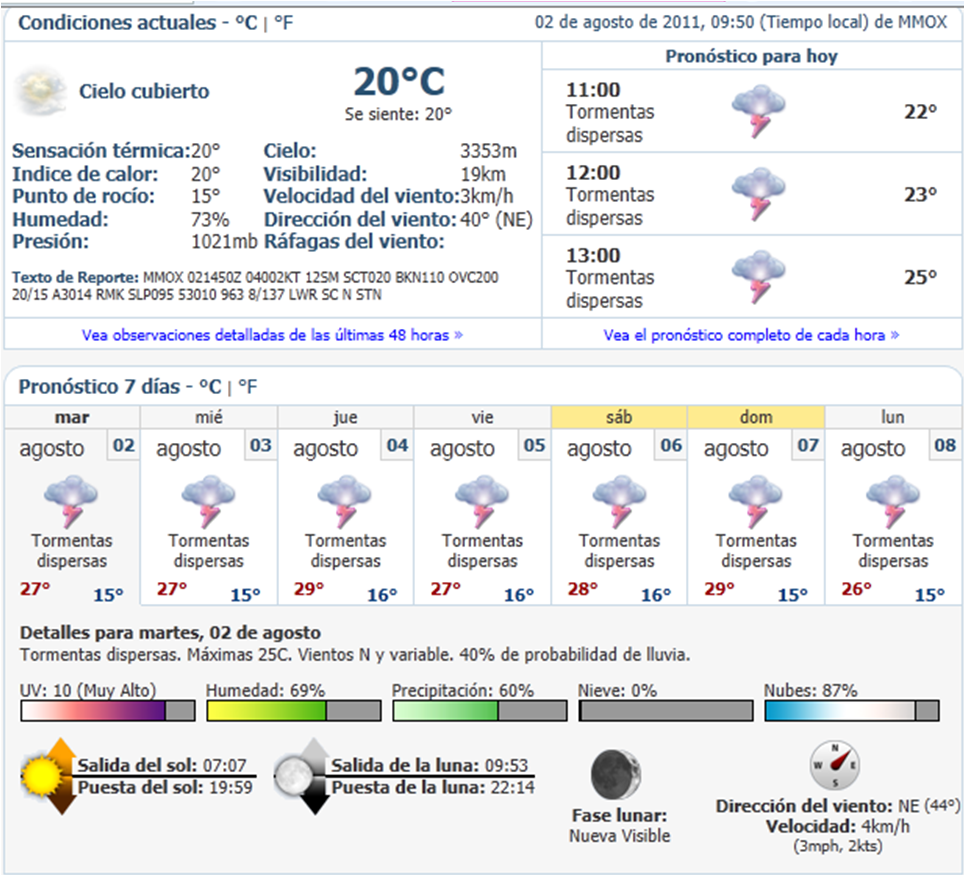Click the 13:00 forecast storm icon
This screenshot has height=876, width=965.
click(758, 278)
